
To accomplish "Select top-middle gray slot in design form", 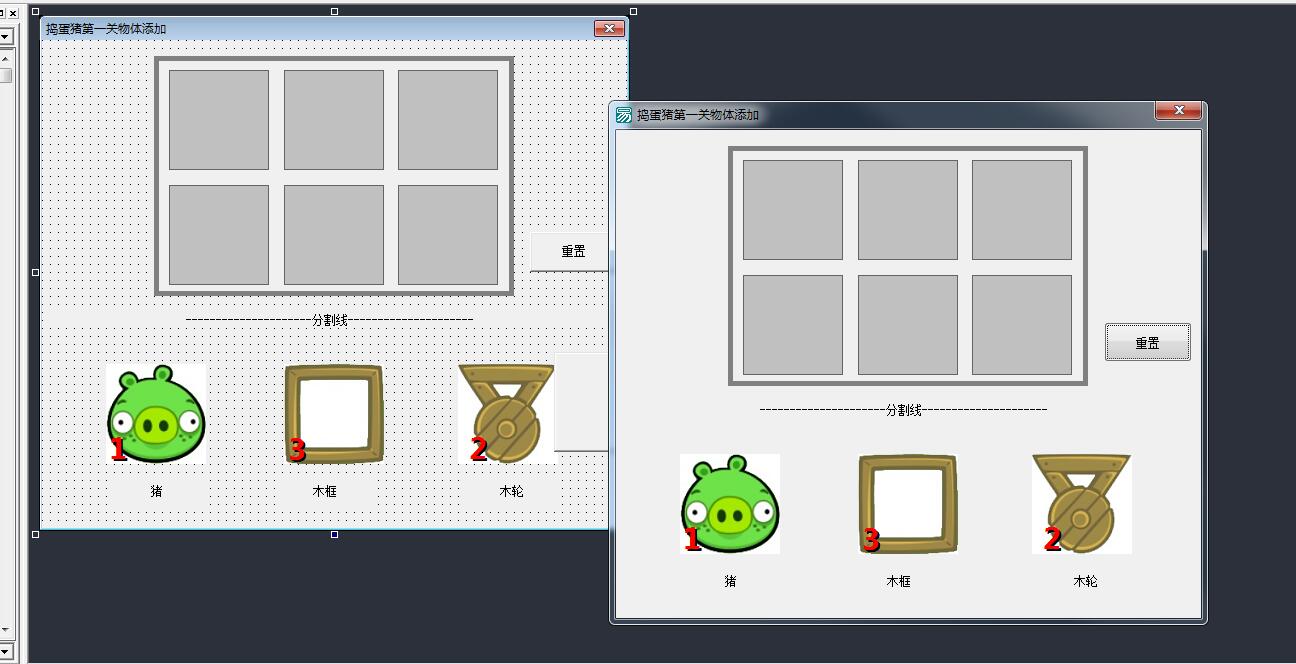I will click(334, 120).
